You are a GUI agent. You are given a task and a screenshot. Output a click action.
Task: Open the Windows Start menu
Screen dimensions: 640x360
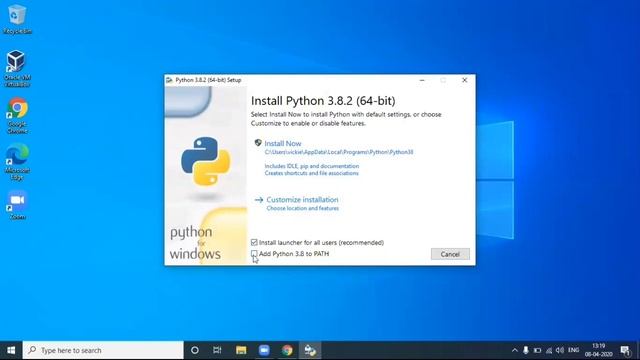[11, 350]
